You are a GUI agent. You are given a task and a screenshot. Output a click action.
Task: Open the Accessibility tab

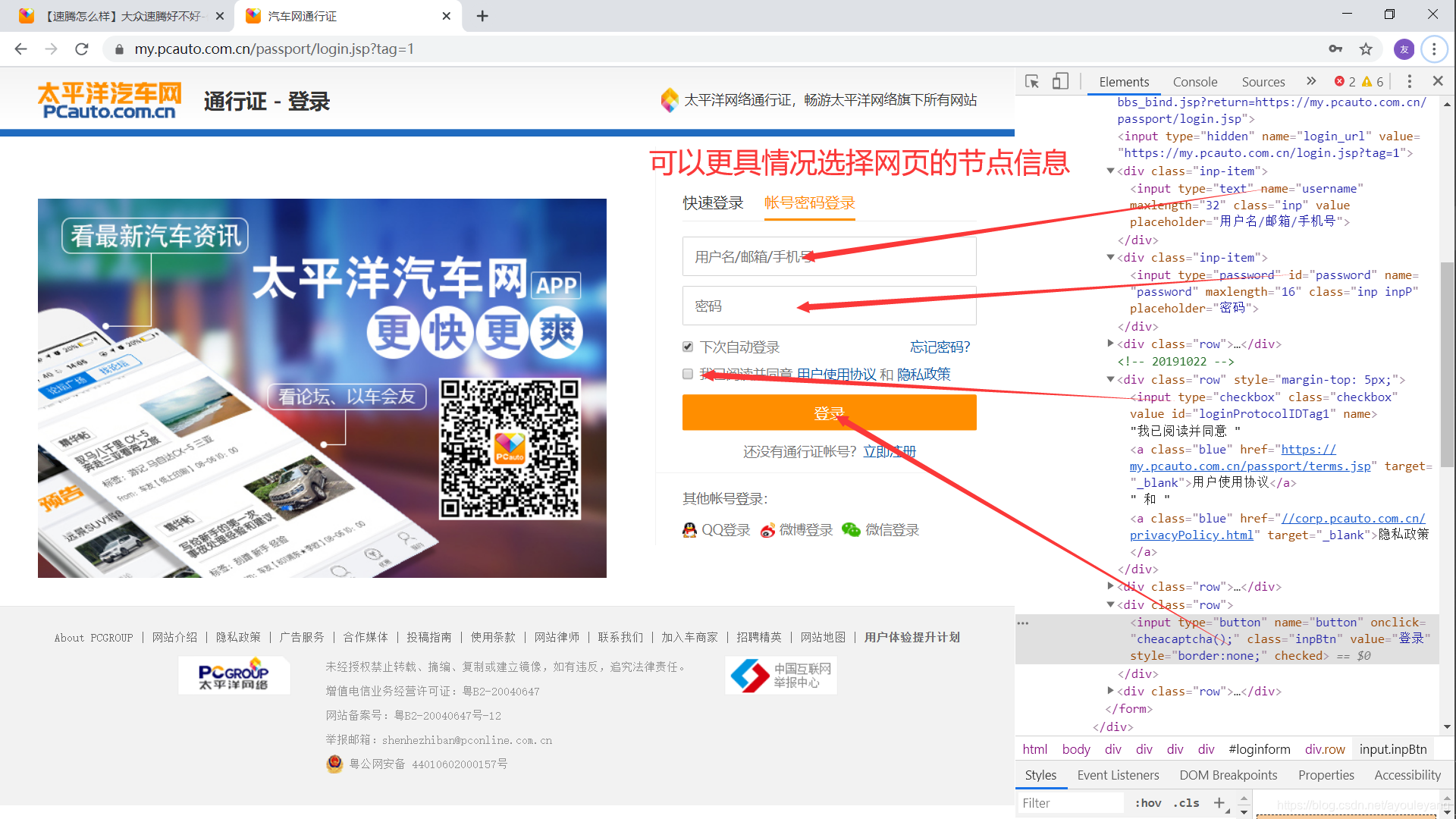[1407, 775]
